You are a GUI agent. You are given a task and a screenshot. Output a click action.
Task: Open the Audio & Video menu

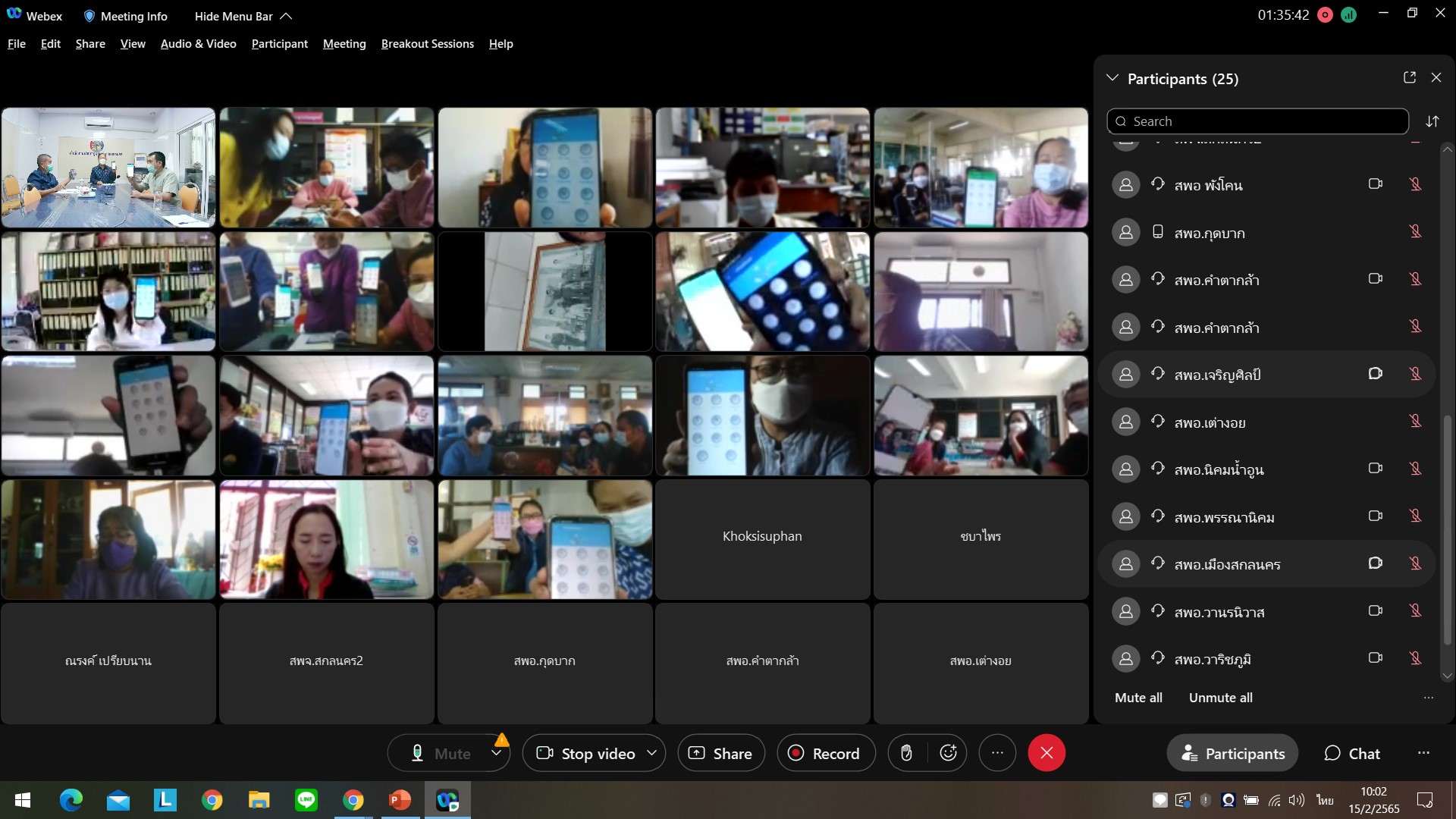click(x=199, y=44)
